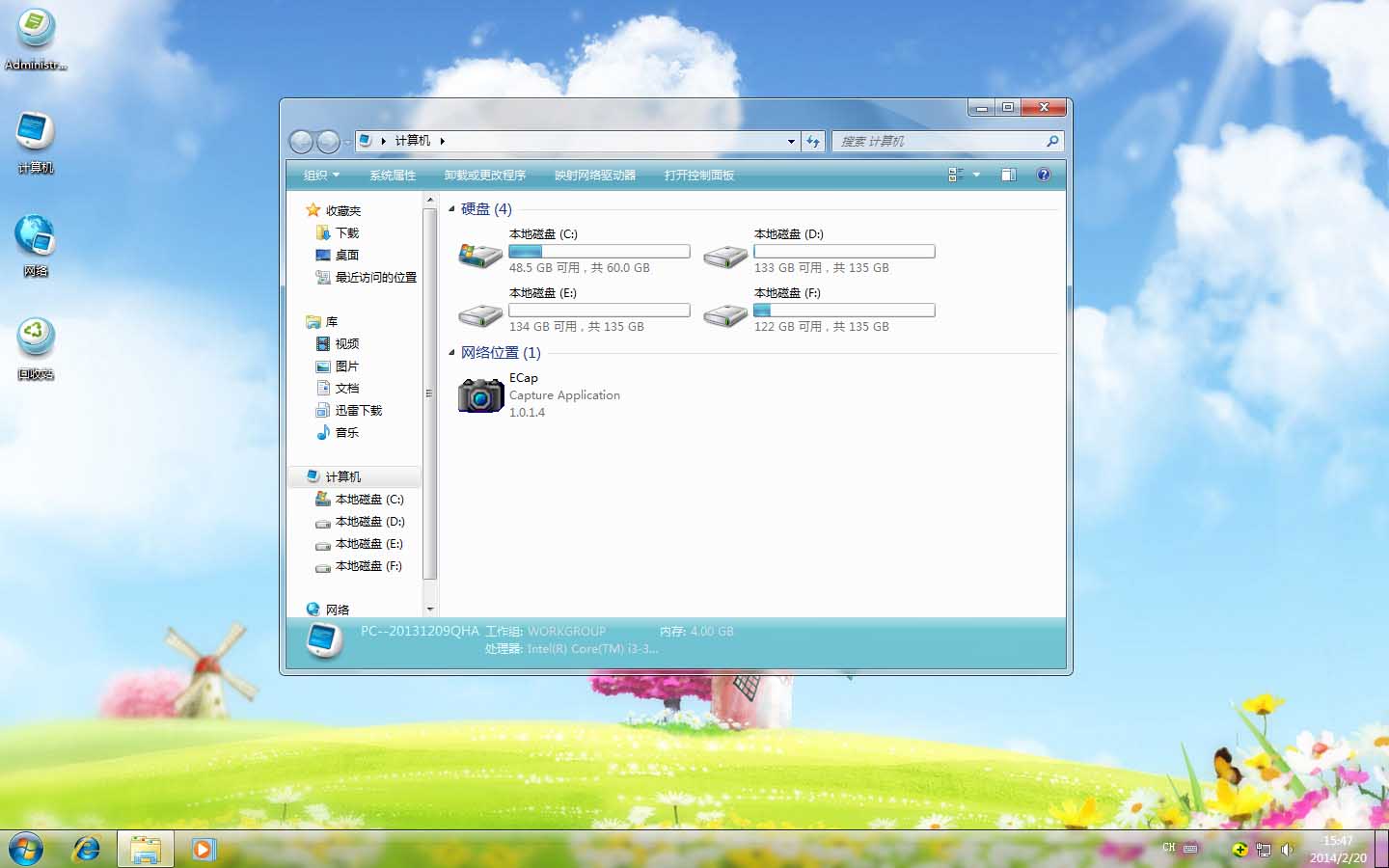Select the local disk F: drive icon
Screen dimensions: 1389x868
point(725,315)
